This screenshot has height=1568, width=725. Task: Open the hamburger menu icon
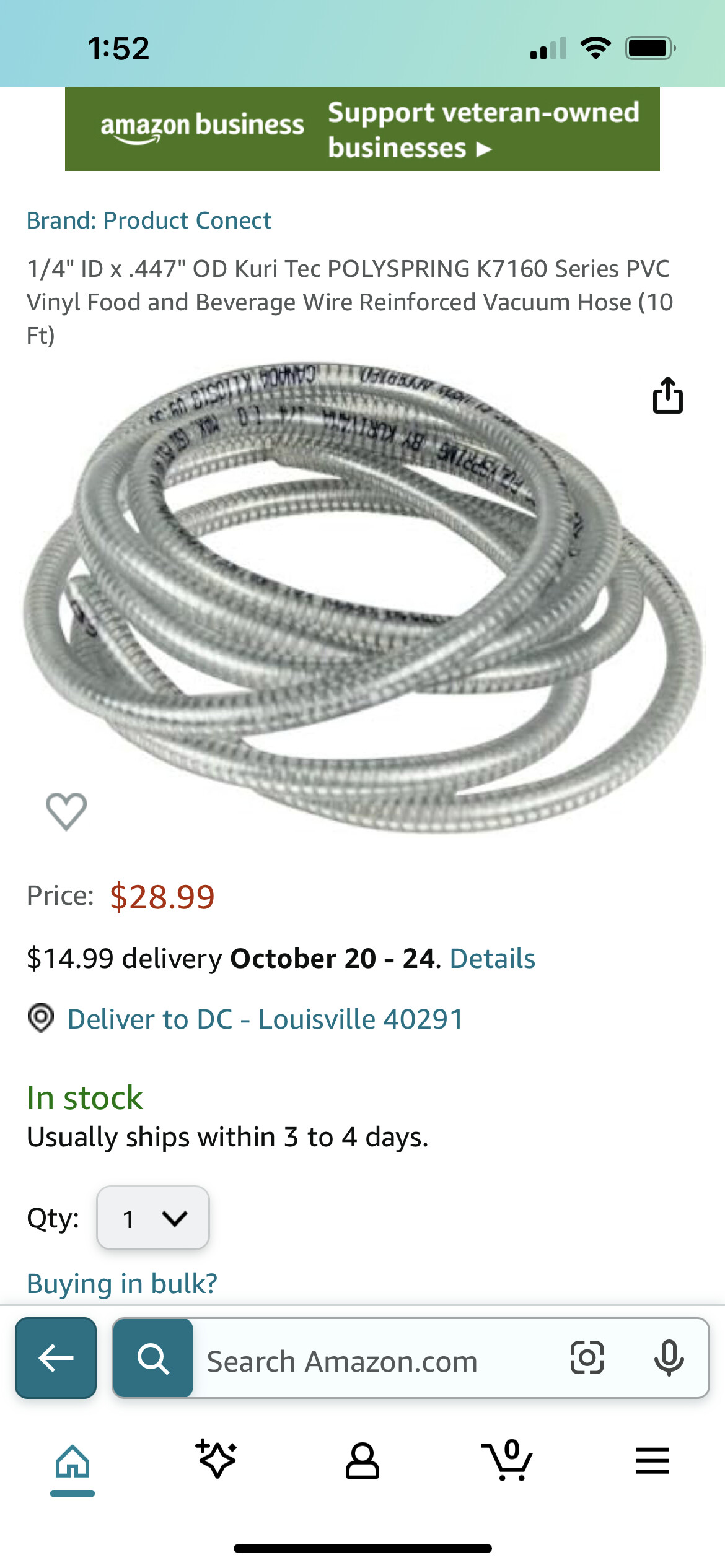pyautogui.click(x=652, y=1461)
